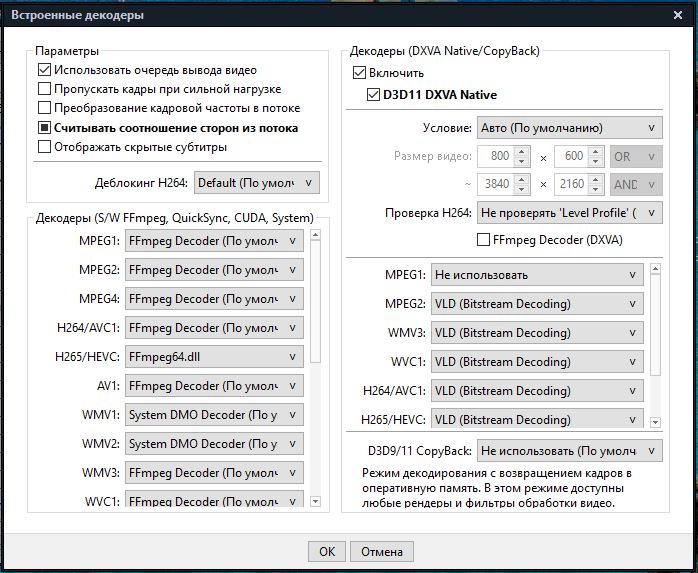Open the disabled 'AND' condition dropdown
This screenshot has height=573, width=698.
[x=636, y=184]
